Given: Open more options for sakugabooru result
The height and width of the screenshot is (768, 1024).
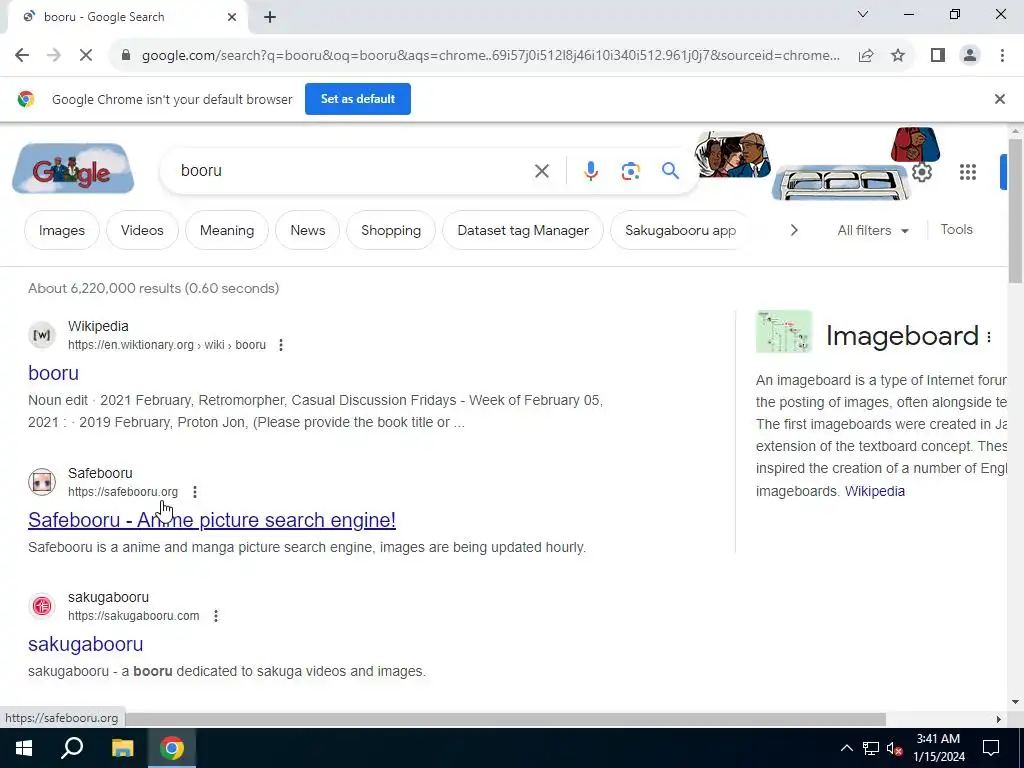Looking at the screenshot, I should click(216, 616).
